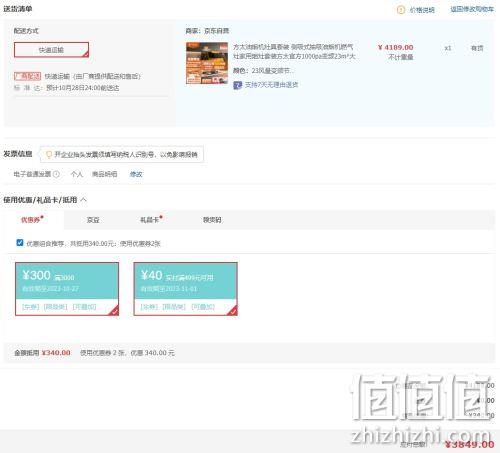Collapse the 使用优惠/礼品卡/抵用 section

coord(83,200)
